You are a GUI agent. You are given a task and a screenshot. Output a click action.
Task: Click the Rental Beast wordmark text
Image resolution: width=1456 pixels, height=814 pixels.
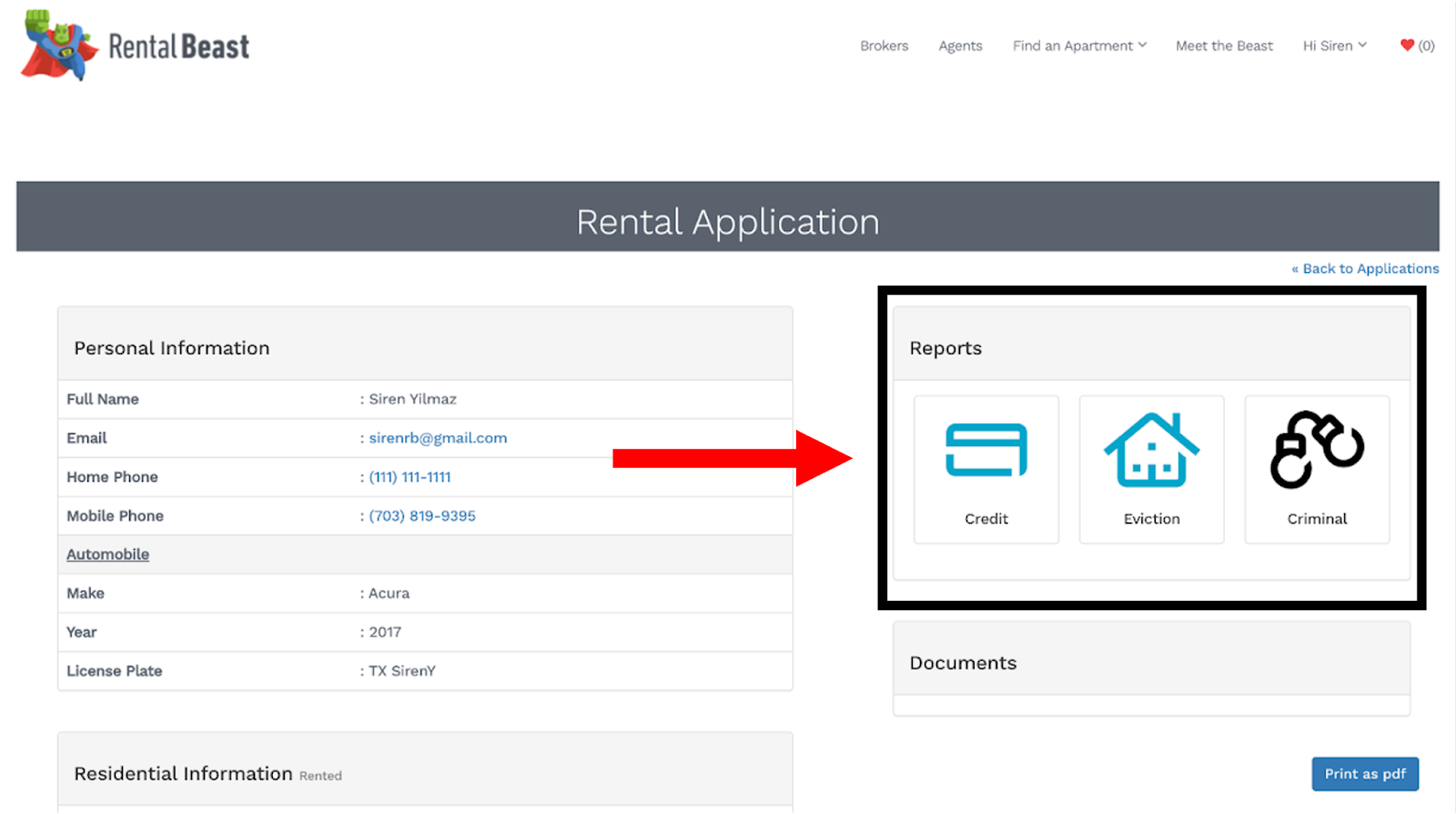[x=178, y=46]
